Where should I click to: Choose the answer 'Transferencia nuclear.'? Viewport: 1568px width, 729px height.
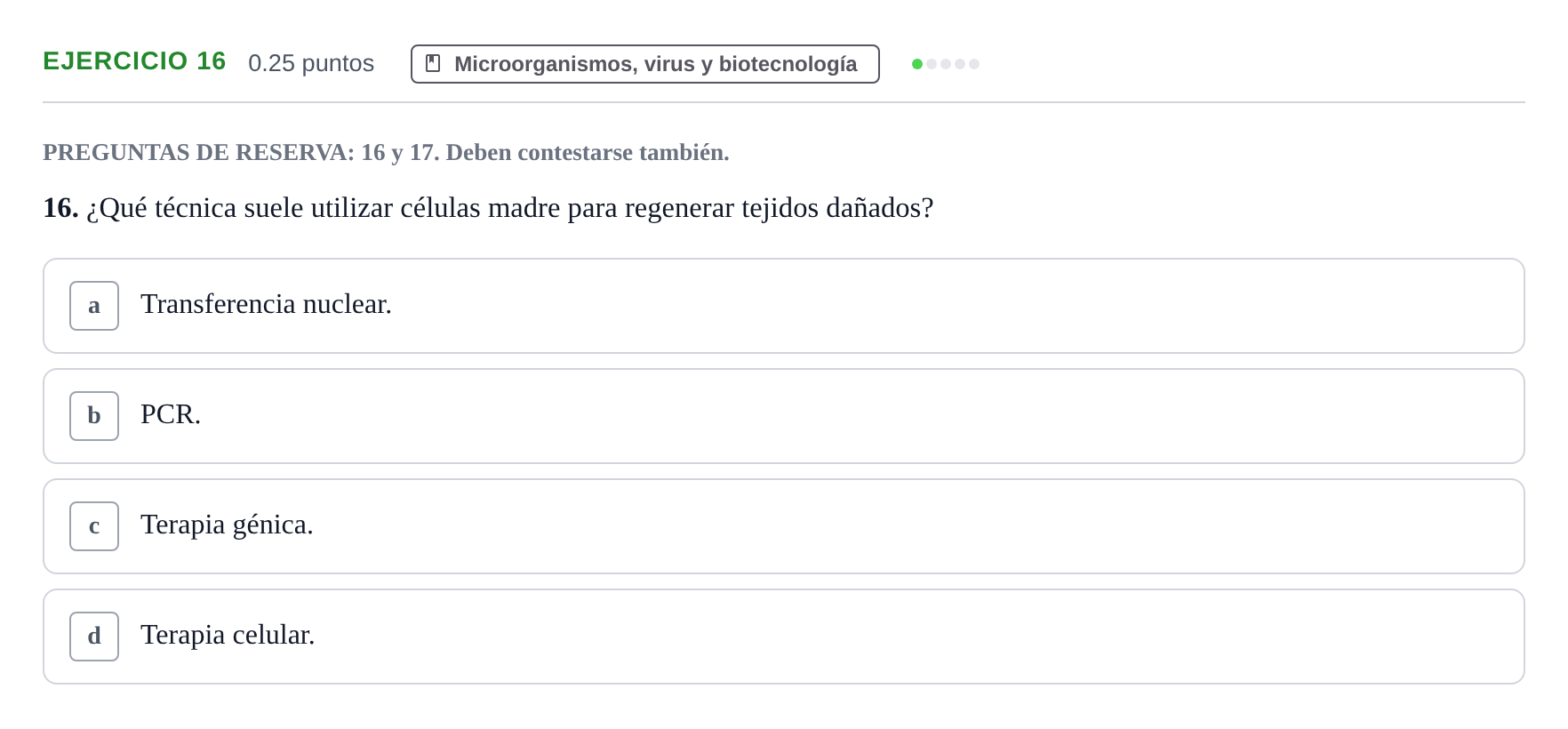pos(266,304)
